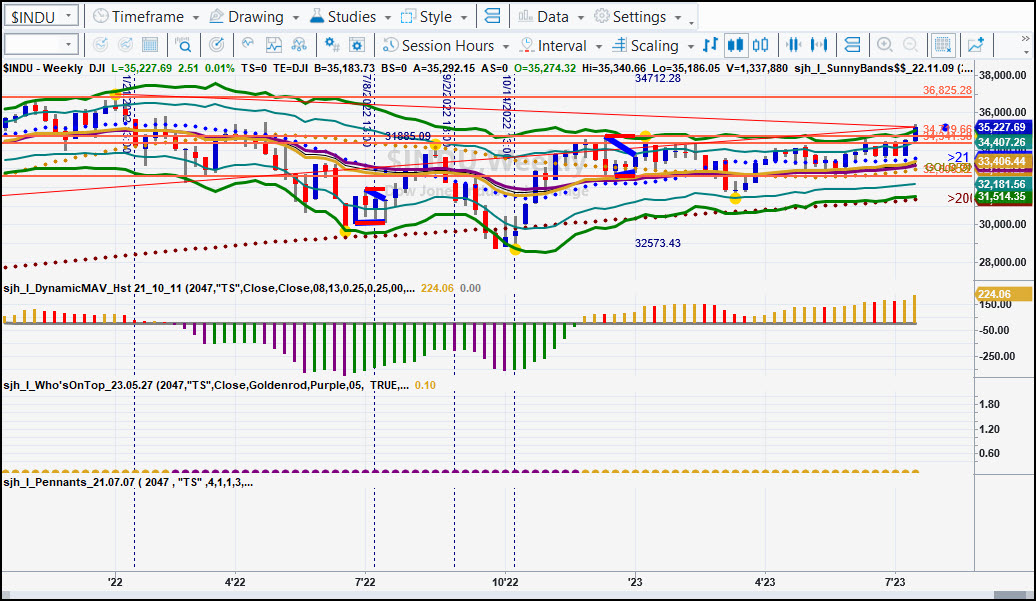Click the gear-in-window settings icon
Image resolution: width=1036 pixels, height=601 pixels.
(357, 45)
